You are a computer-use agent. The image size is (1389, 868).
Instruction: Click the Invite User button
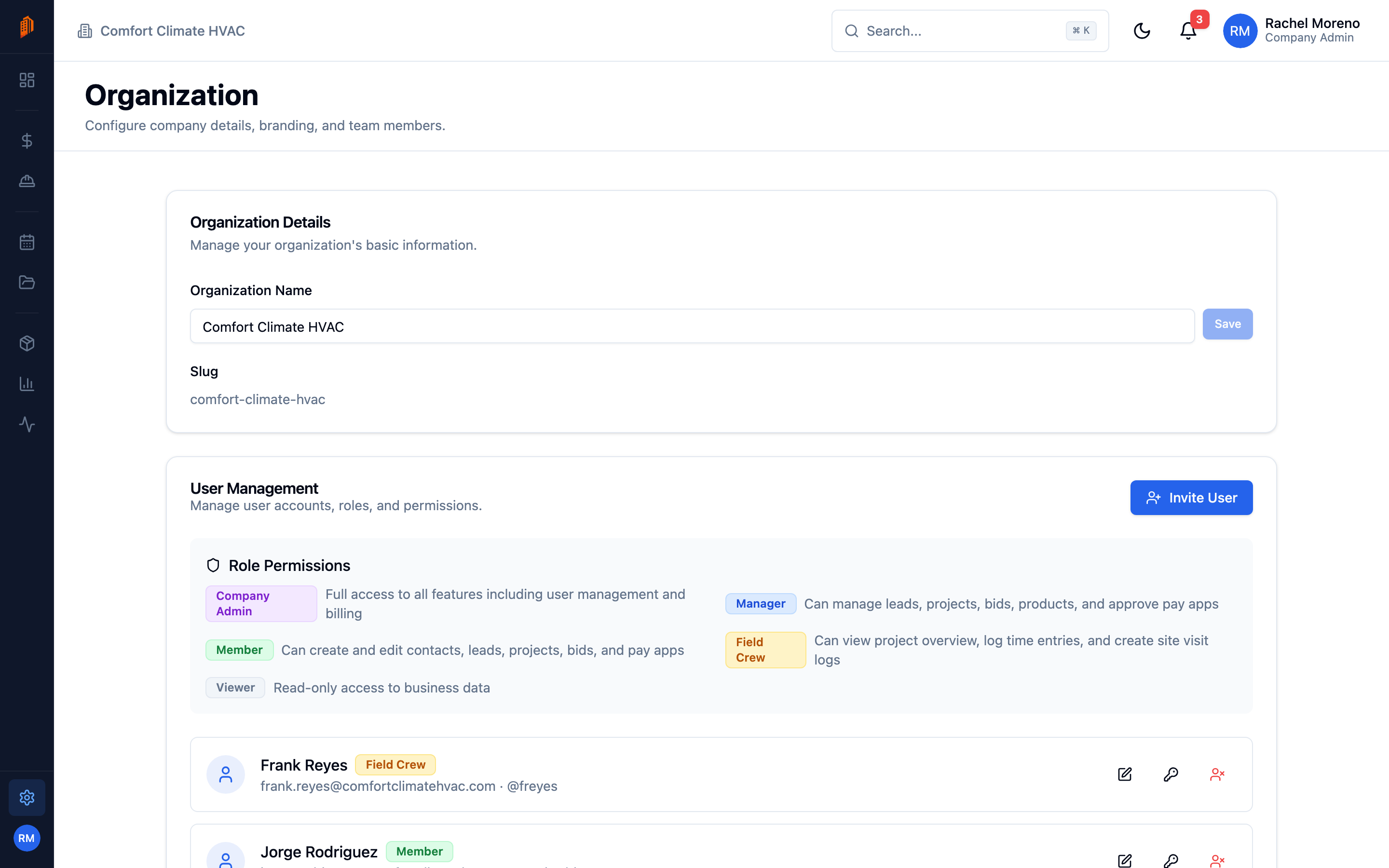click(1191, 498)
